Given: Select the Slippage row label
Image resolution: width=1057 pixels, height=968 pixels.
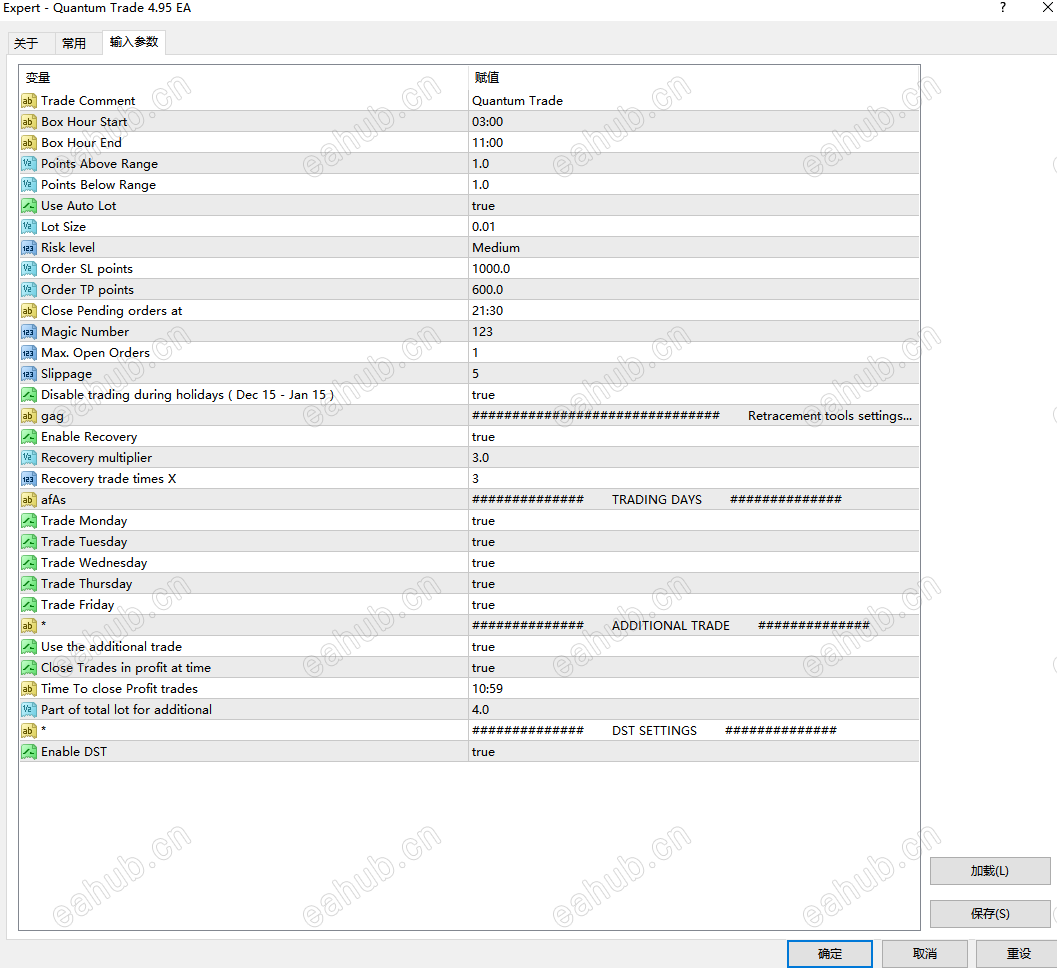Looking at the screenshot, I should click(66, 374).
